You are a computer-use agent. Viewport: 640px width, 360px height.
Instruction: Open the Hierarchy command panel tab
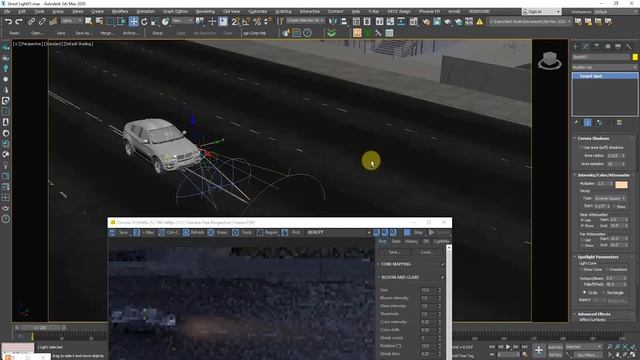pos(597,47)
